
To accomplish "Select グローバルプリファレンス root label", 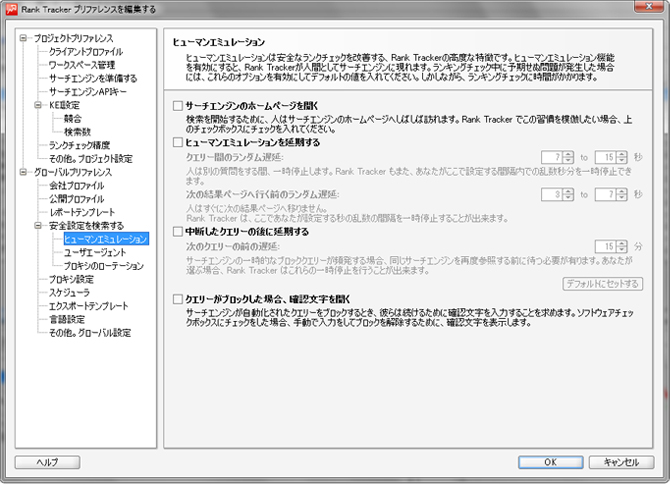I will pos(73,172).
